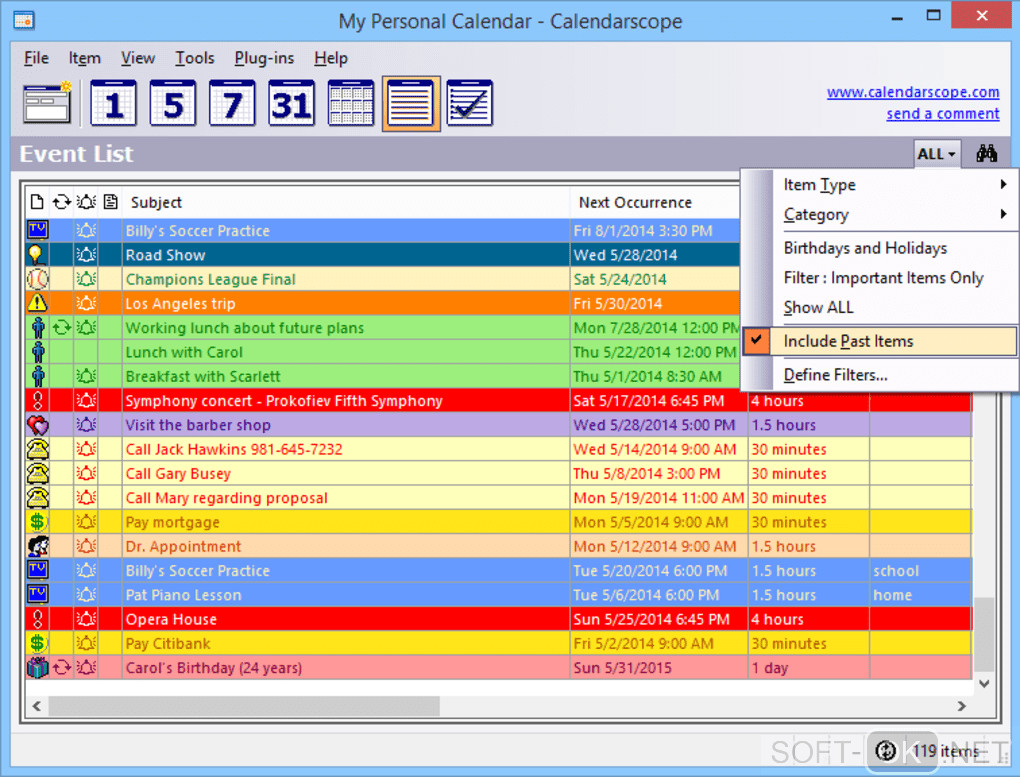Click the hearts icon of Visit the barber shop
Image resolution: width=1020 pixels, height=777 pixels.
coord(38,425)
